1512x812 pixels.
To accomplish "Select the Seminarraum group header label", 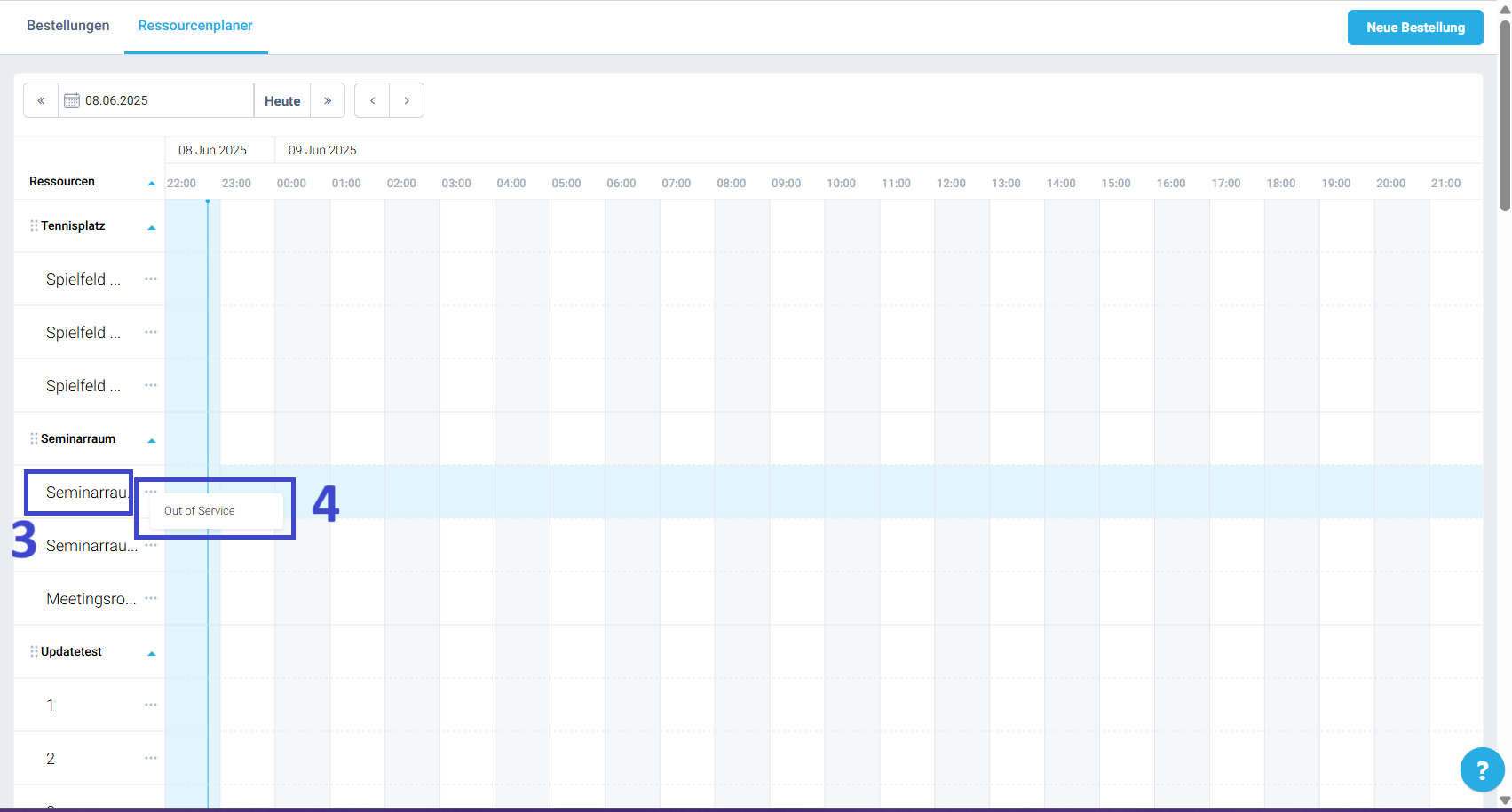I will (x=78, y=438).
